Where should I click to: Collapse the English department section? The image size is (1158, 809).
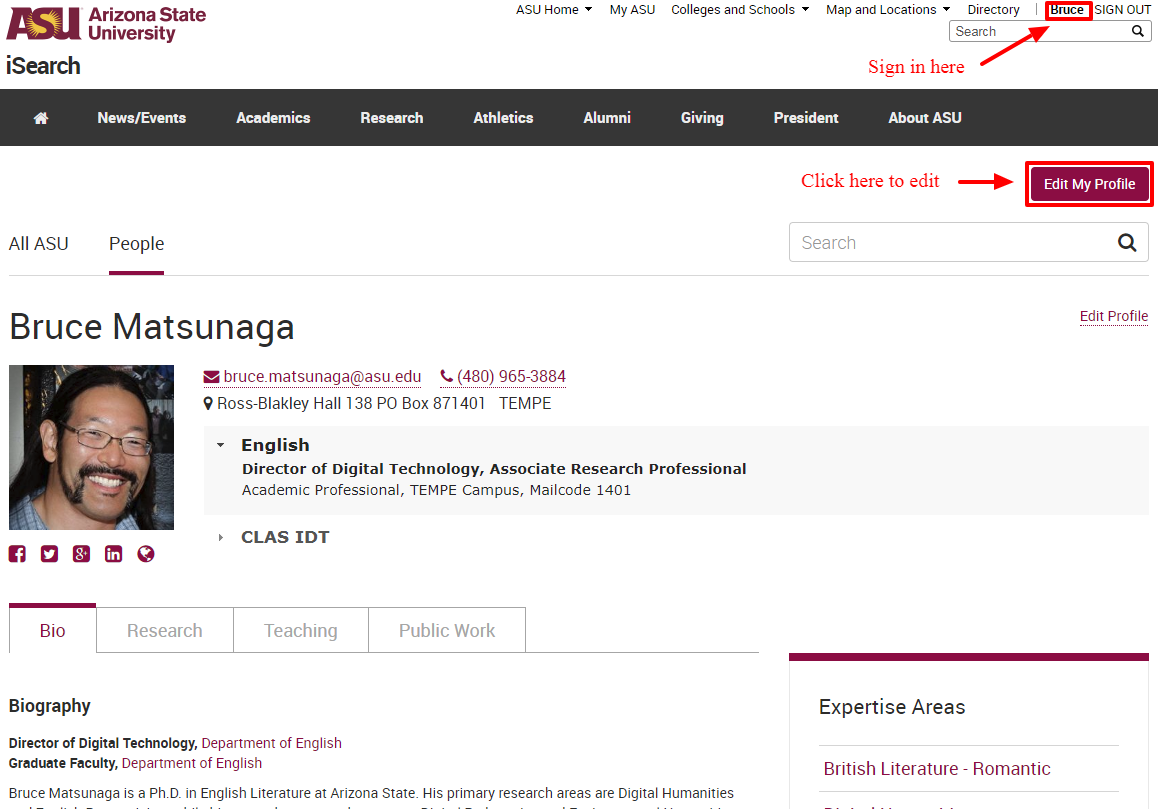[220, 445]
